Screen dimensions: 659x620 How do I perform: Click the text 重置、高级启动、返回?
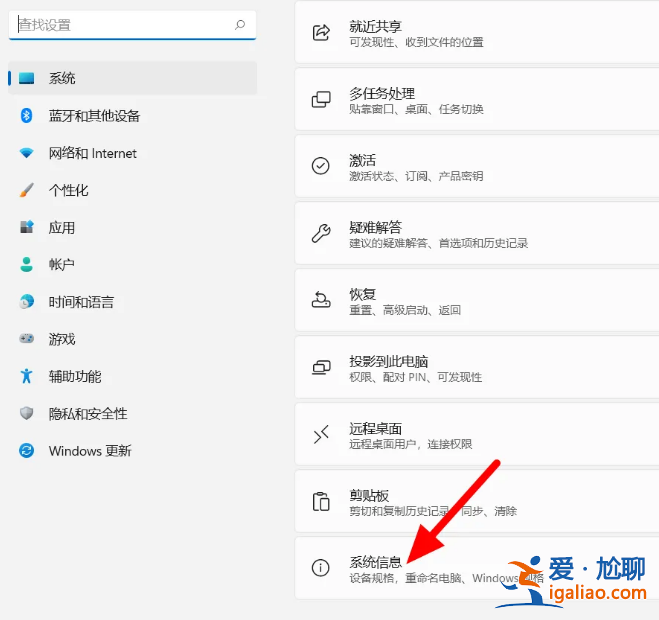pyautogui.click(x=405, y=310)
